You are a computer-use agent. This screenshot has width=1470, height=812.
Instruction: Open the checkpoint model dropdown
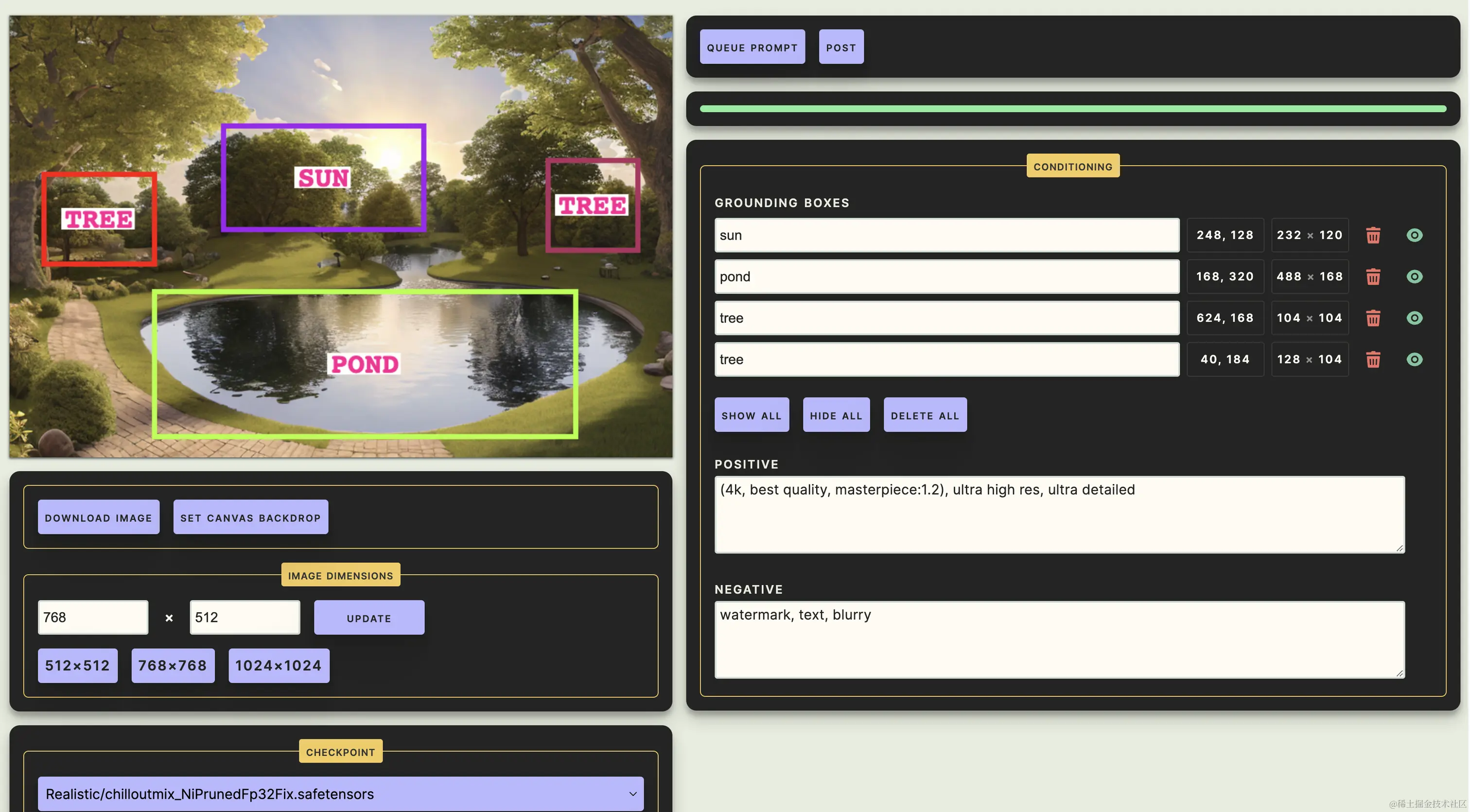coord(340,794)
